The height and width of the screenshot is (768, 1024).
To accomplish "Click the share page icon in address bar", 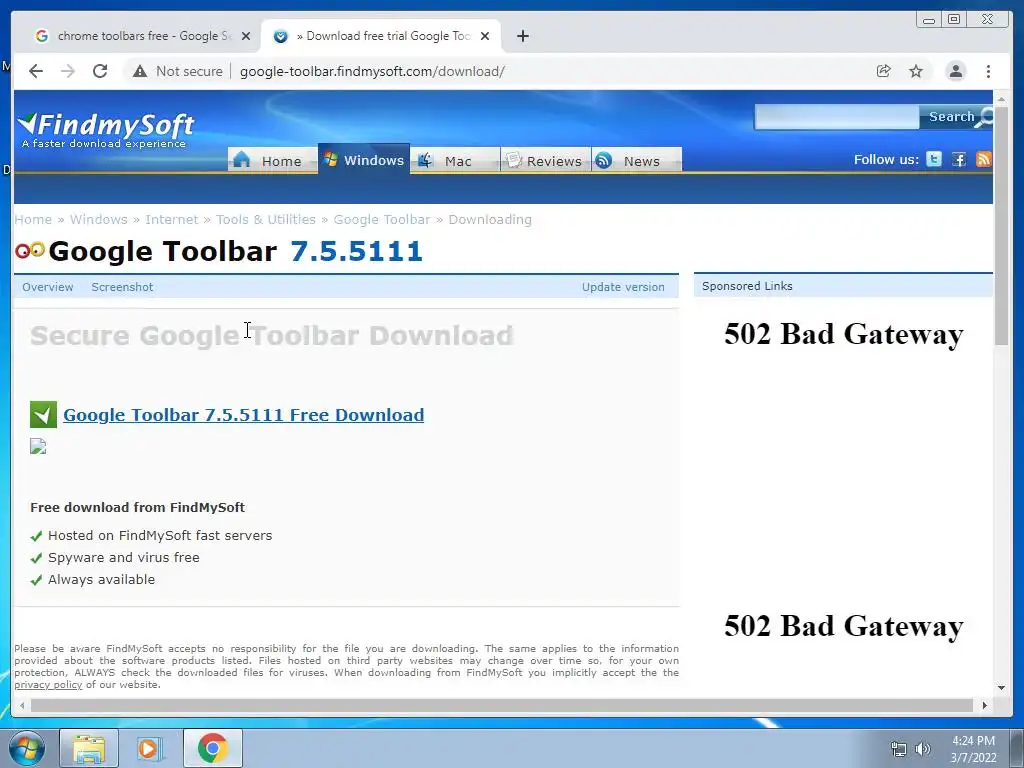I will coord(884,71).
